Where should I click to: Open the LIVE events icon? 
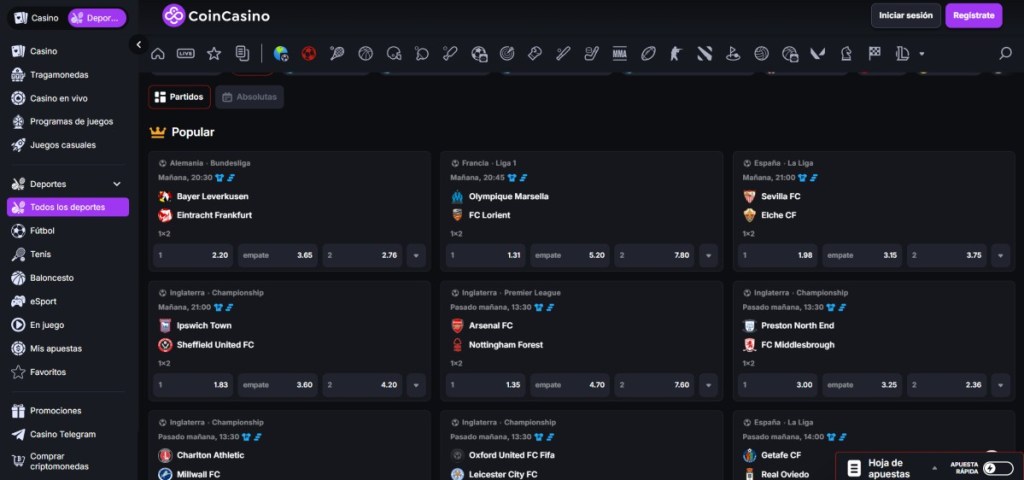click(185, 54)
